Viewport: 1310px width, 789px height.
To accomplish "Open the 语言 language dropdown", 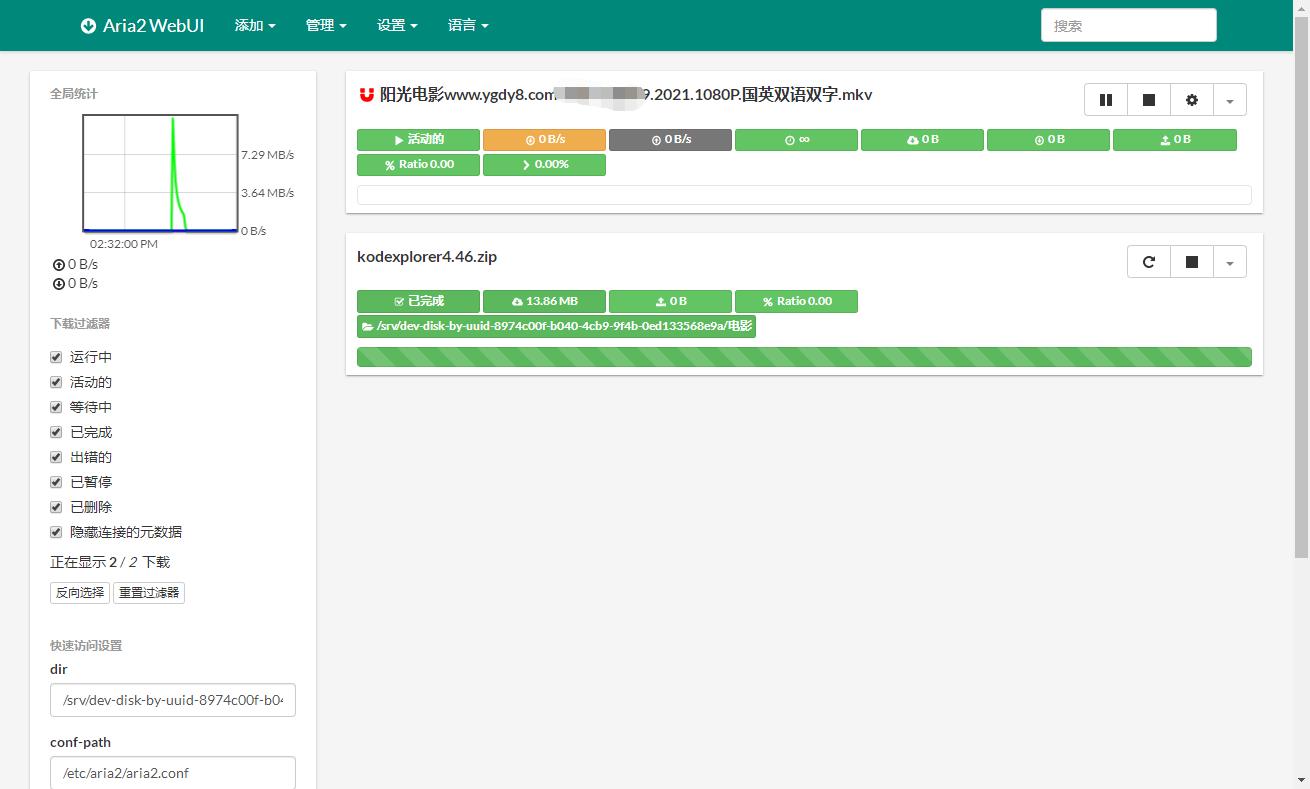I will [x=468, y=26].
